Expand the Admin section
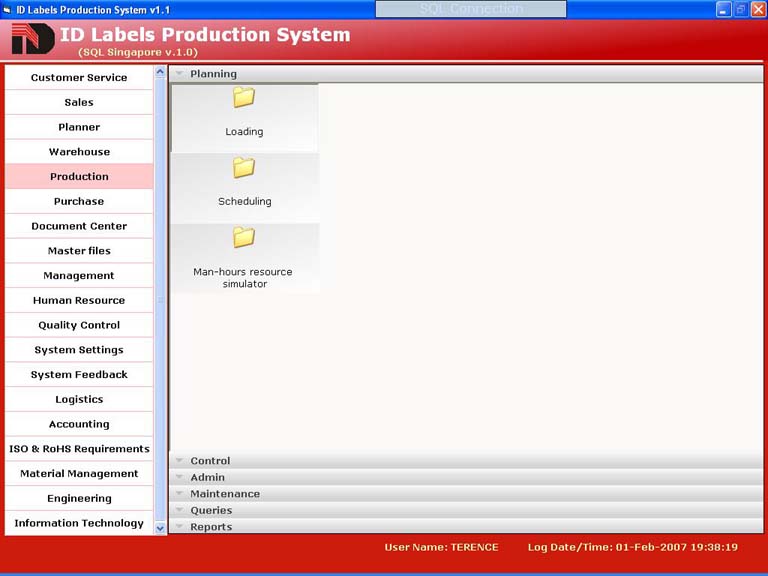This screenshot has height=576, width=768. click(x=207, y=478)
